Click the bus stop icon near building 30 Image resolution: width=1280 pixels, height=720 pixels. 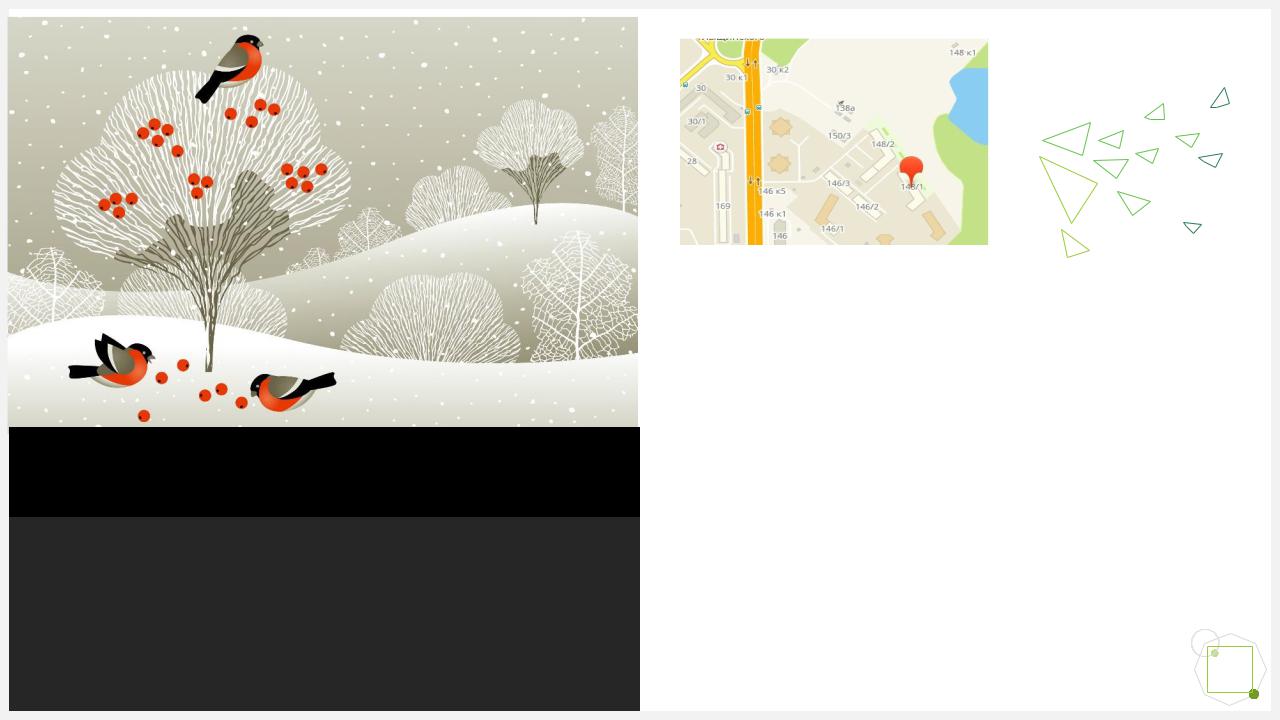pyautogui.click(x=684, y=84)
